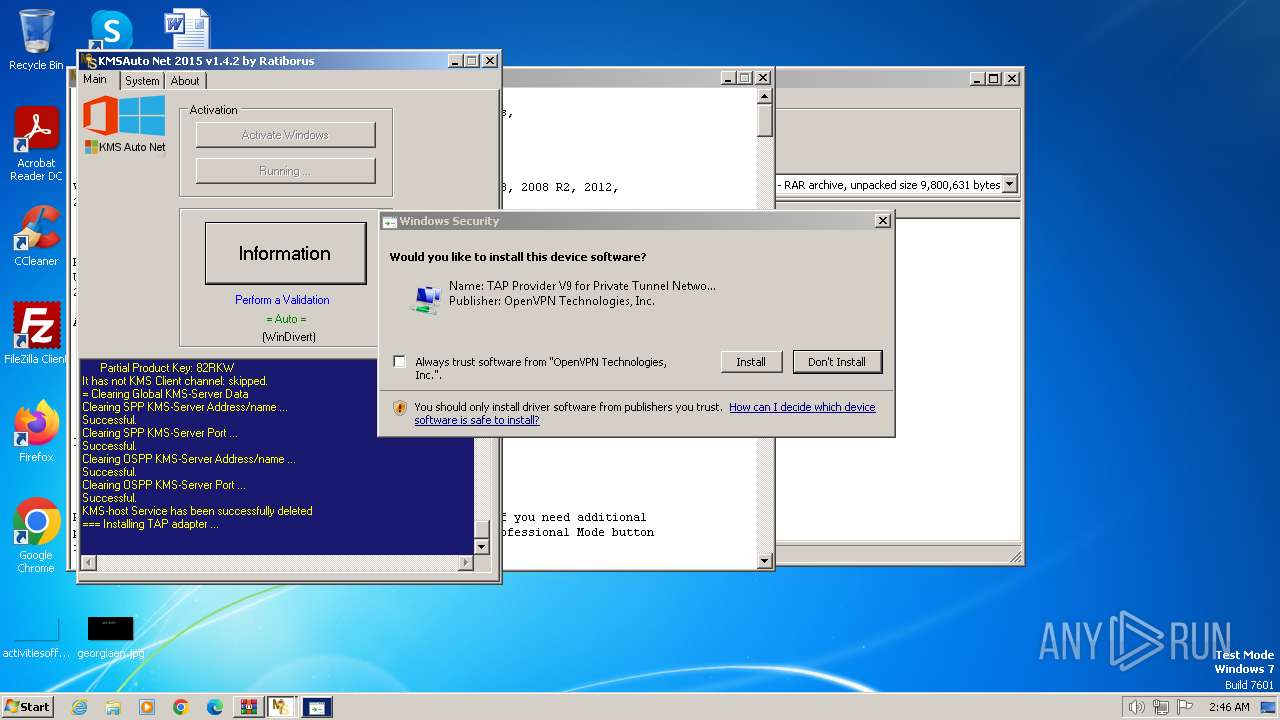Switch to the KMSAuto taskbar button
The height and width of the screenshot is (720, 1280).
(282, 707)
